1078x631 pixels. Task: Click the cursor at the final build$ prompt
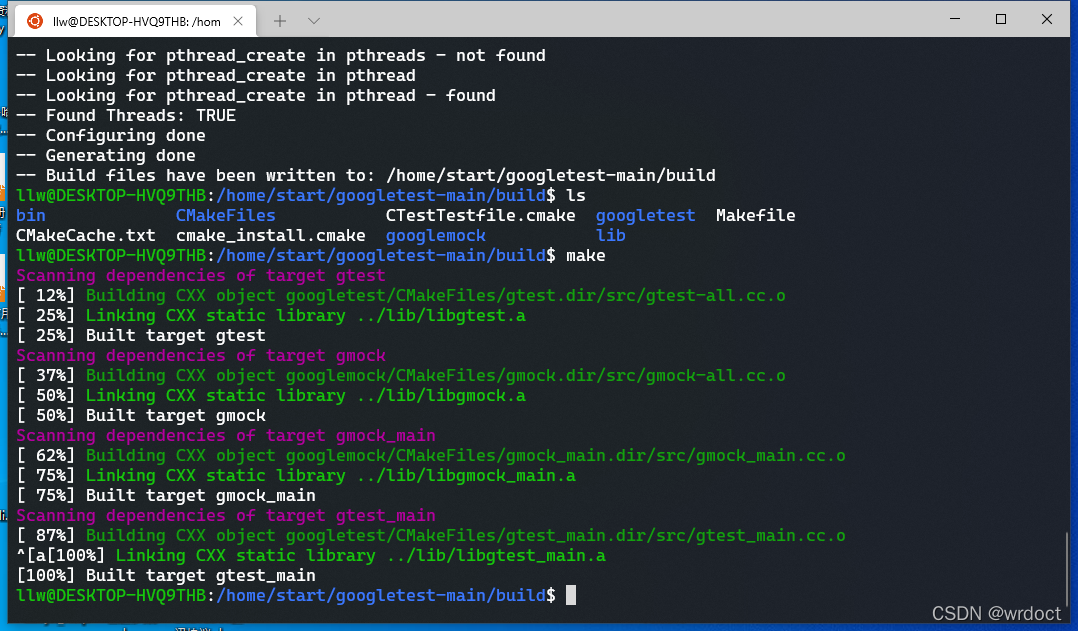click(x=571, y=595)
